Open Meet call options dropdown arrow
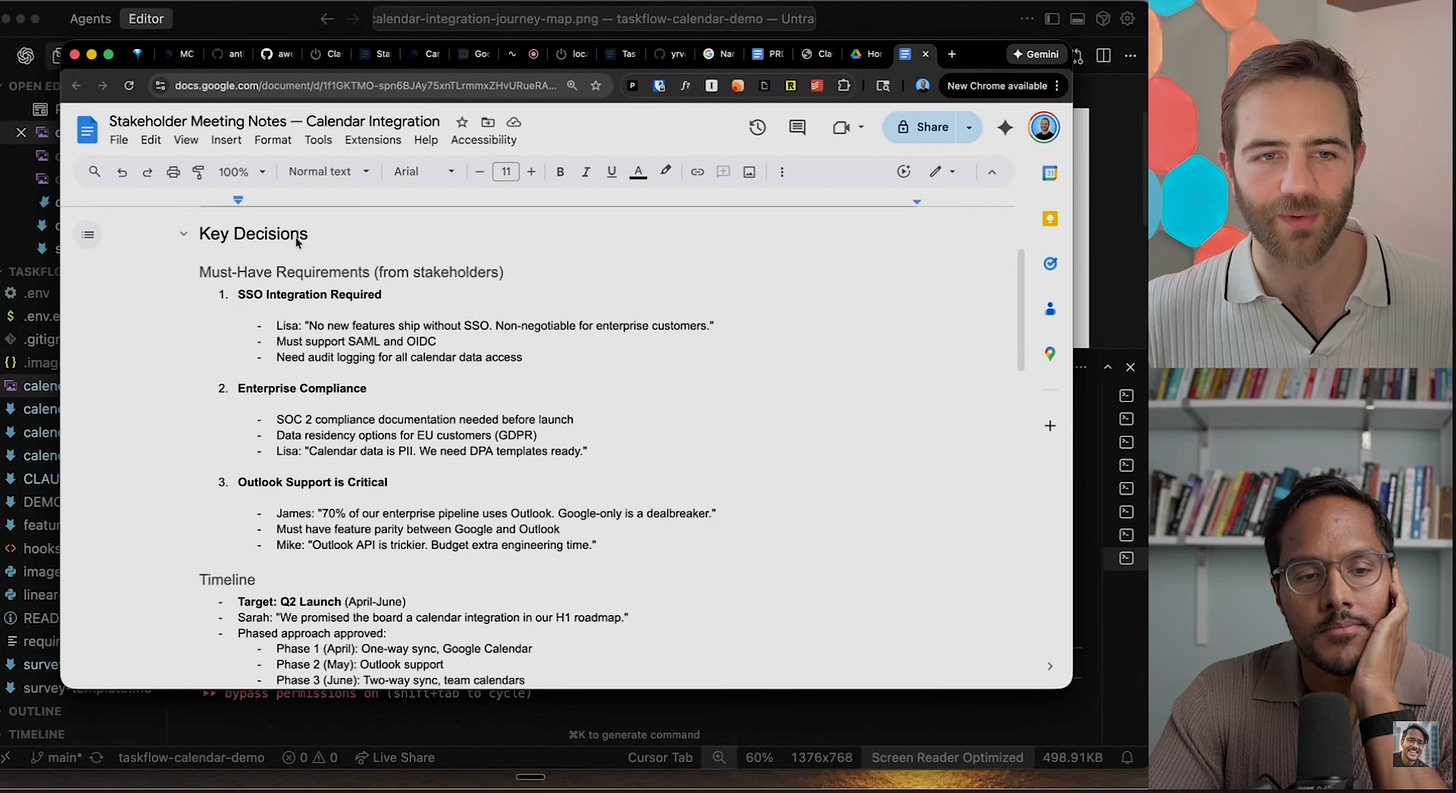Viewport: 1456px width, 793px height. [861, 127]
